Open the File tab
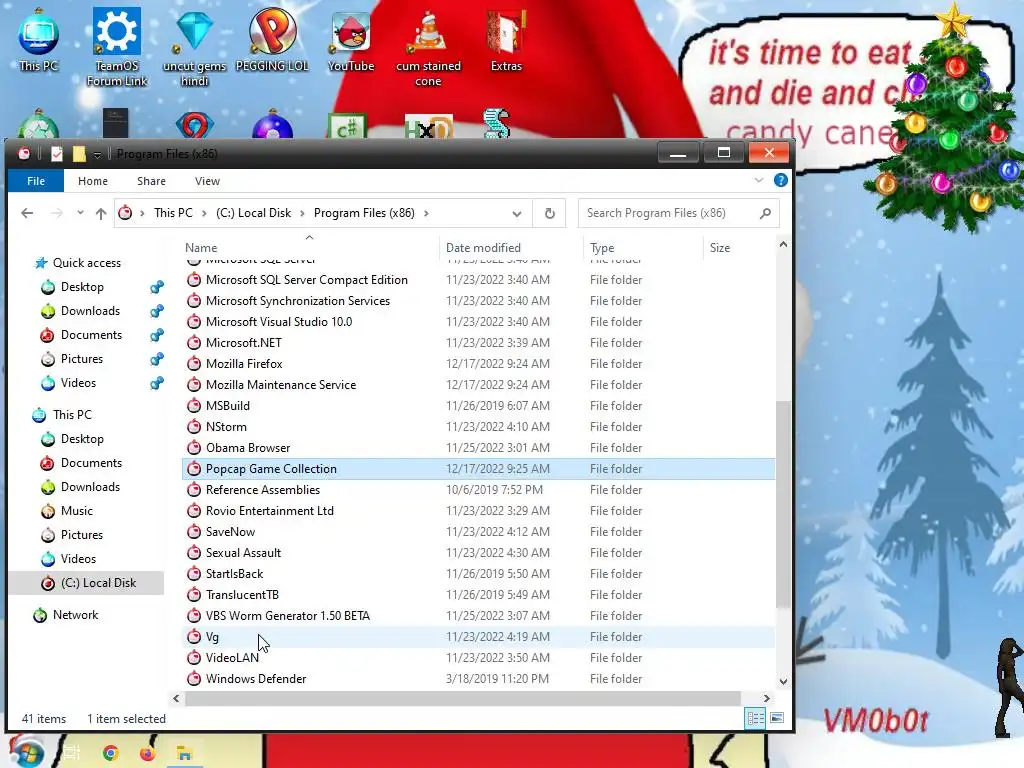This screenshot has width=1024, height=768. coord(36,181)
